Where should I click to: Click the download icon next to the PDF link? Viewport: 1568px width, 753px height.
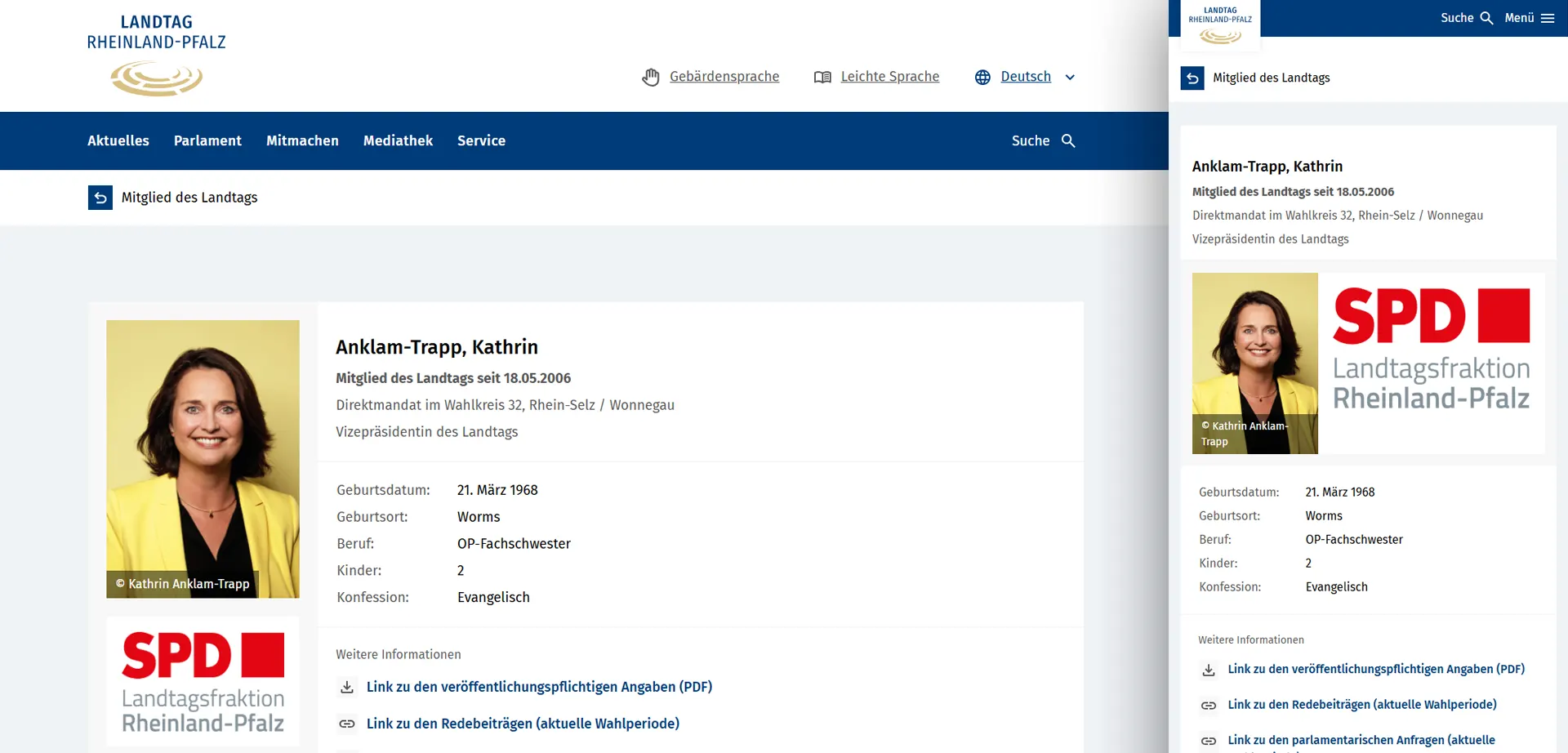click(x=347, y=687)
